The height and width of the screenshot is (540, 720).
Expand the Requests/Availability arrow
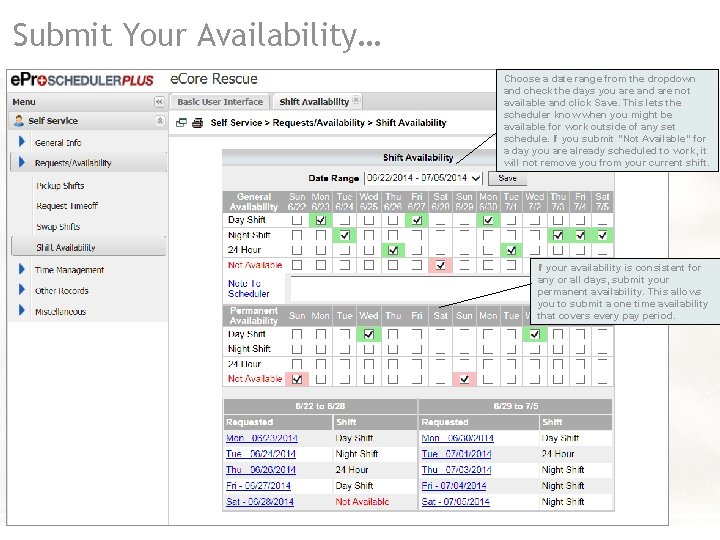[x=22, y=162]
